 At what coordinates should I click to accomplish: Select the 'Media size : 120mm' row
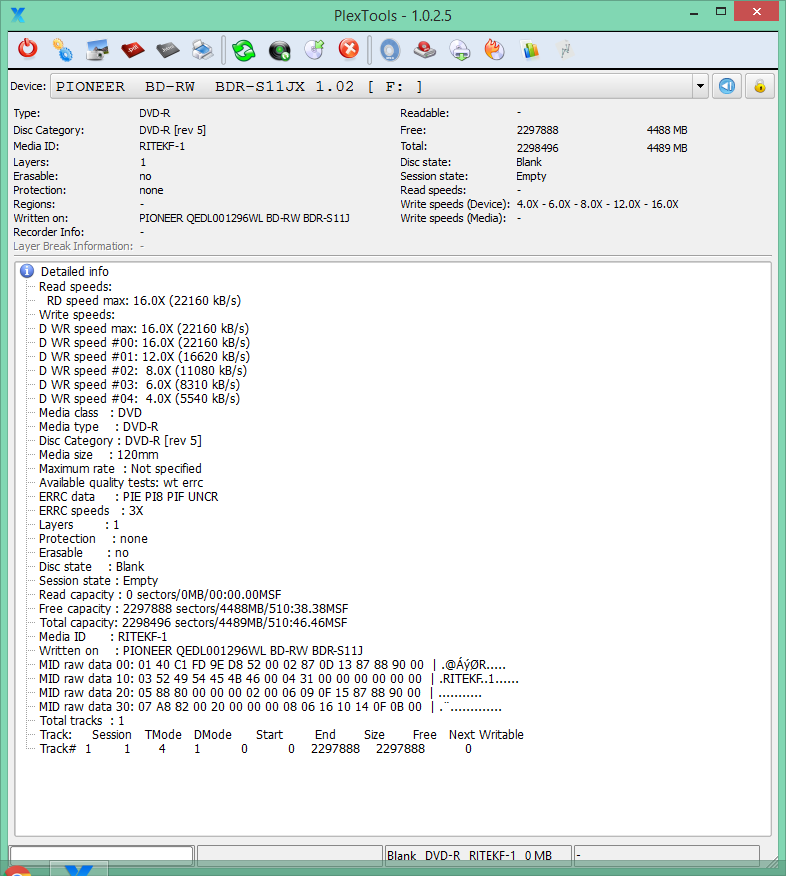99,455
